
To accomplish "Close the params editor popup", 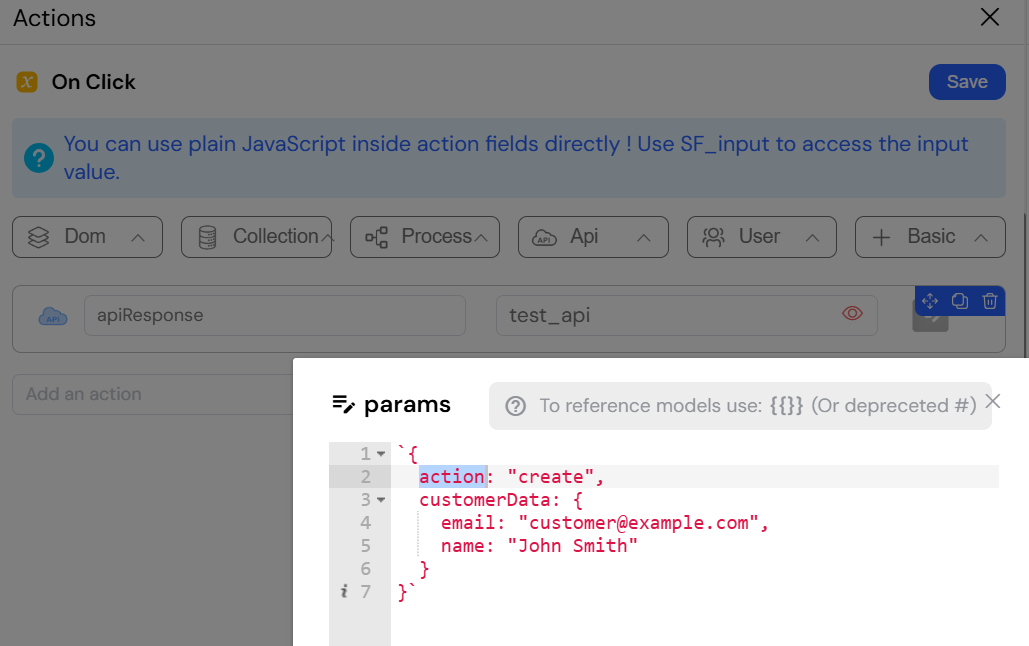I will click(x=993, y=401).
